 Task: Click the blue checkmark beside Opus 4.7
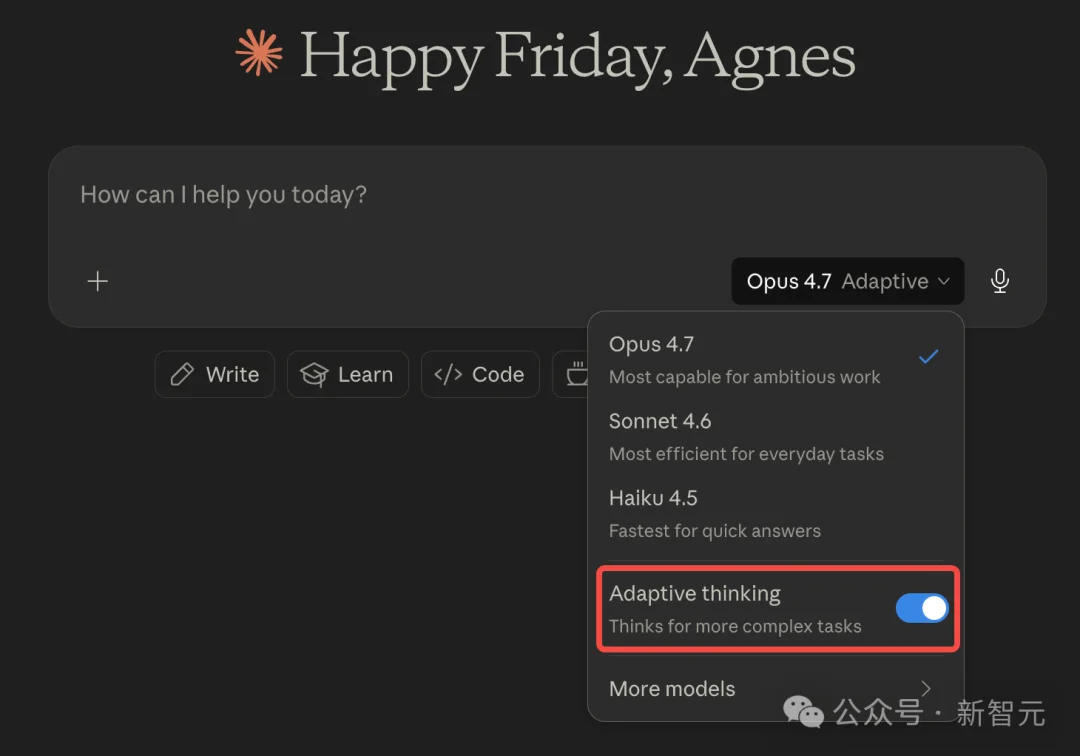click(929, 357)
